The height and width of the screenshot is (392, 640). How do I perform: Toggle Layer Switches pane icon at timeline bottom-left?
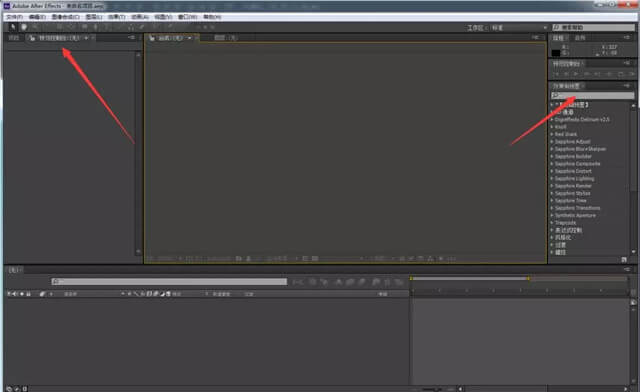click(x=9, y=389)
